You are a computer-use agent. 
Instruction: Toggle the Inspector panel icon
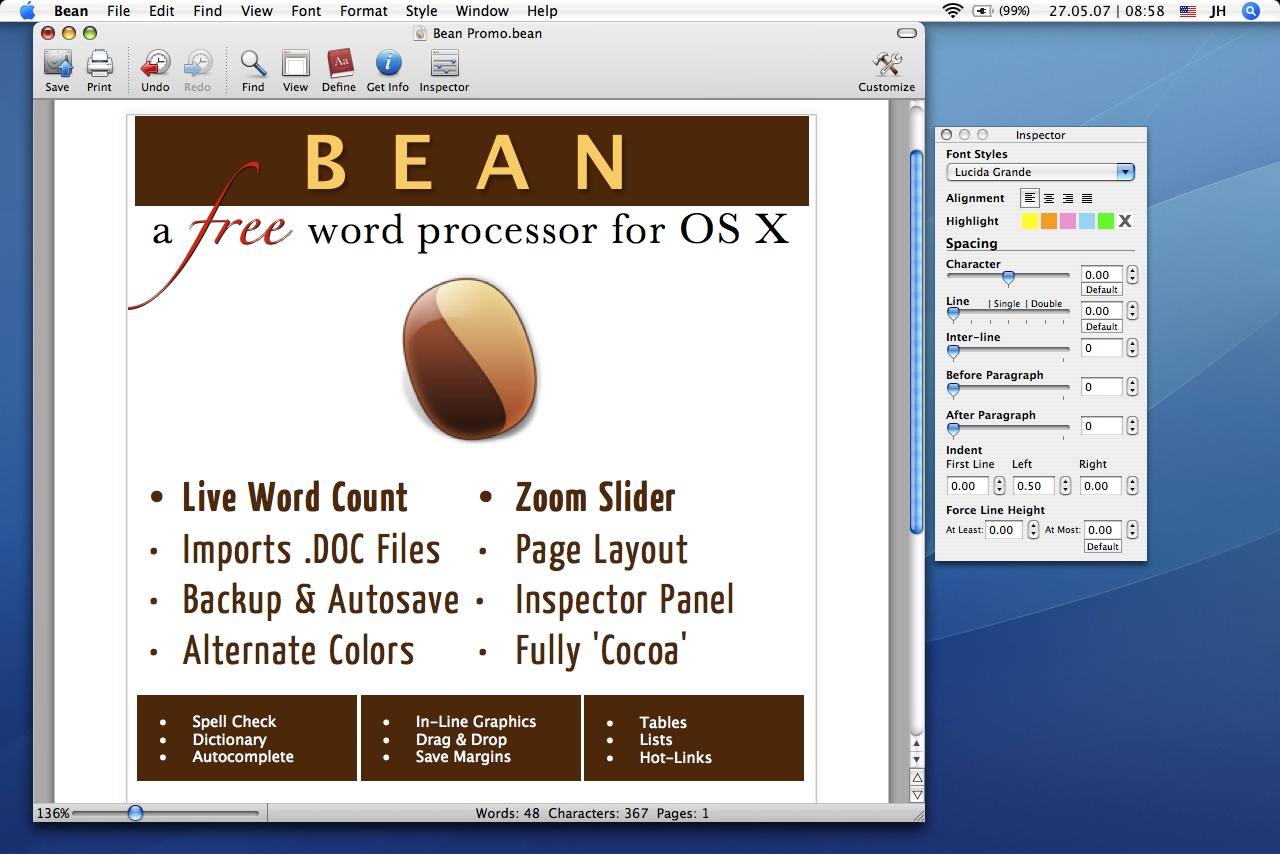pyautogui.click(x=444, y=66)
